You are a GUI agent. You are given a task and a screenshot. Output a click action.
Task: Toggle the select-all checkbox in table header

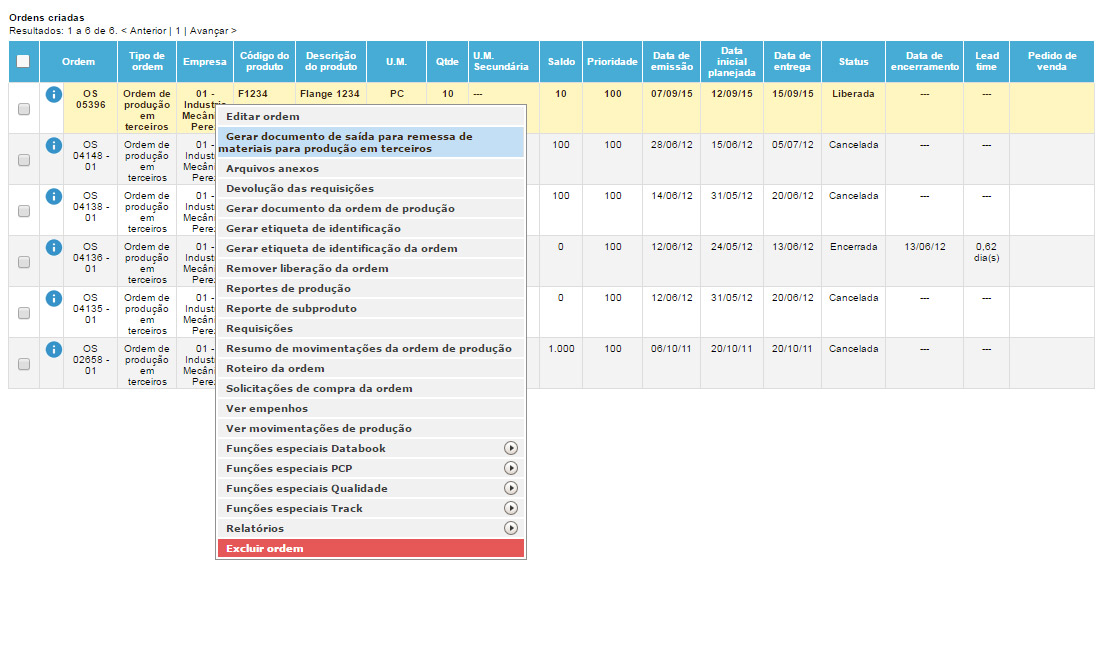(23, 61)
